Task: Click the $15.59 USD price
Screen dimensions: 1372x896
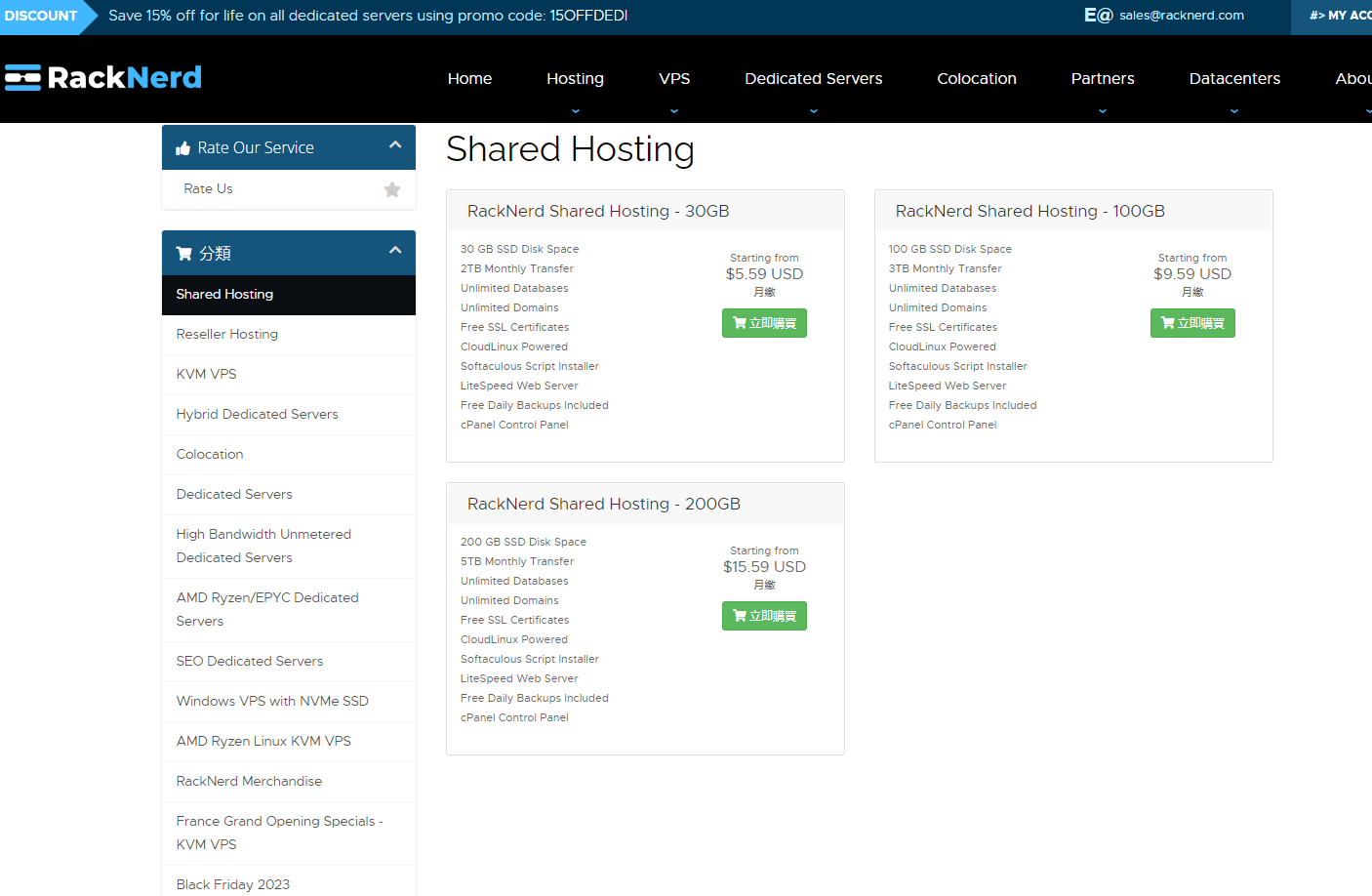Action: [x=764, y=567]
